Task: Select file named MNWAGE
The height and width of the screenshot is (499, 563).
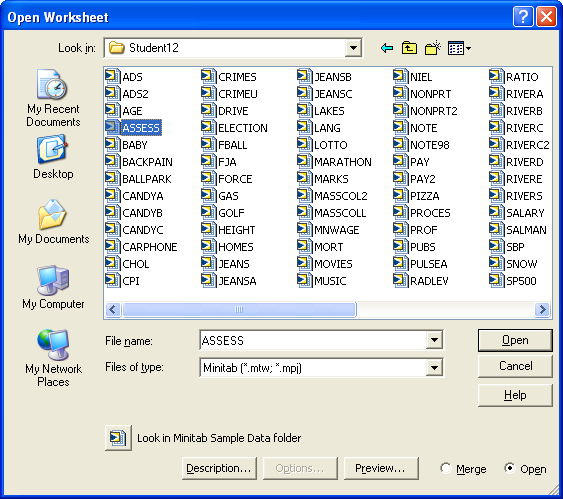Action: click(x=336, y=230)
